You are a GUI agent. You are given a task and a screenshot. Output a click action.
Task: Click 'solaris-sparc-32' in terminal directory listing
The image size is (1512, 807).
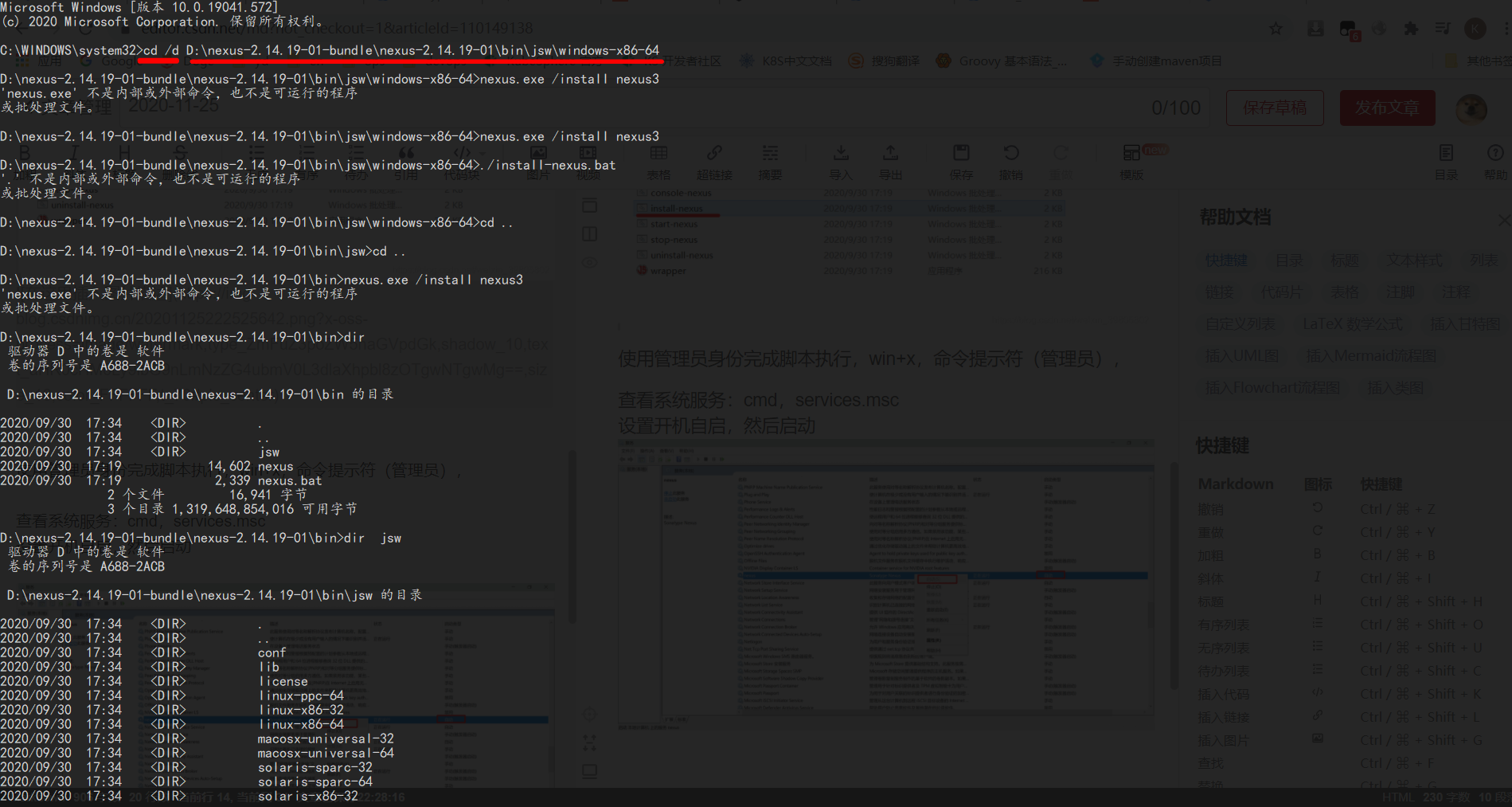click(315, 768)
